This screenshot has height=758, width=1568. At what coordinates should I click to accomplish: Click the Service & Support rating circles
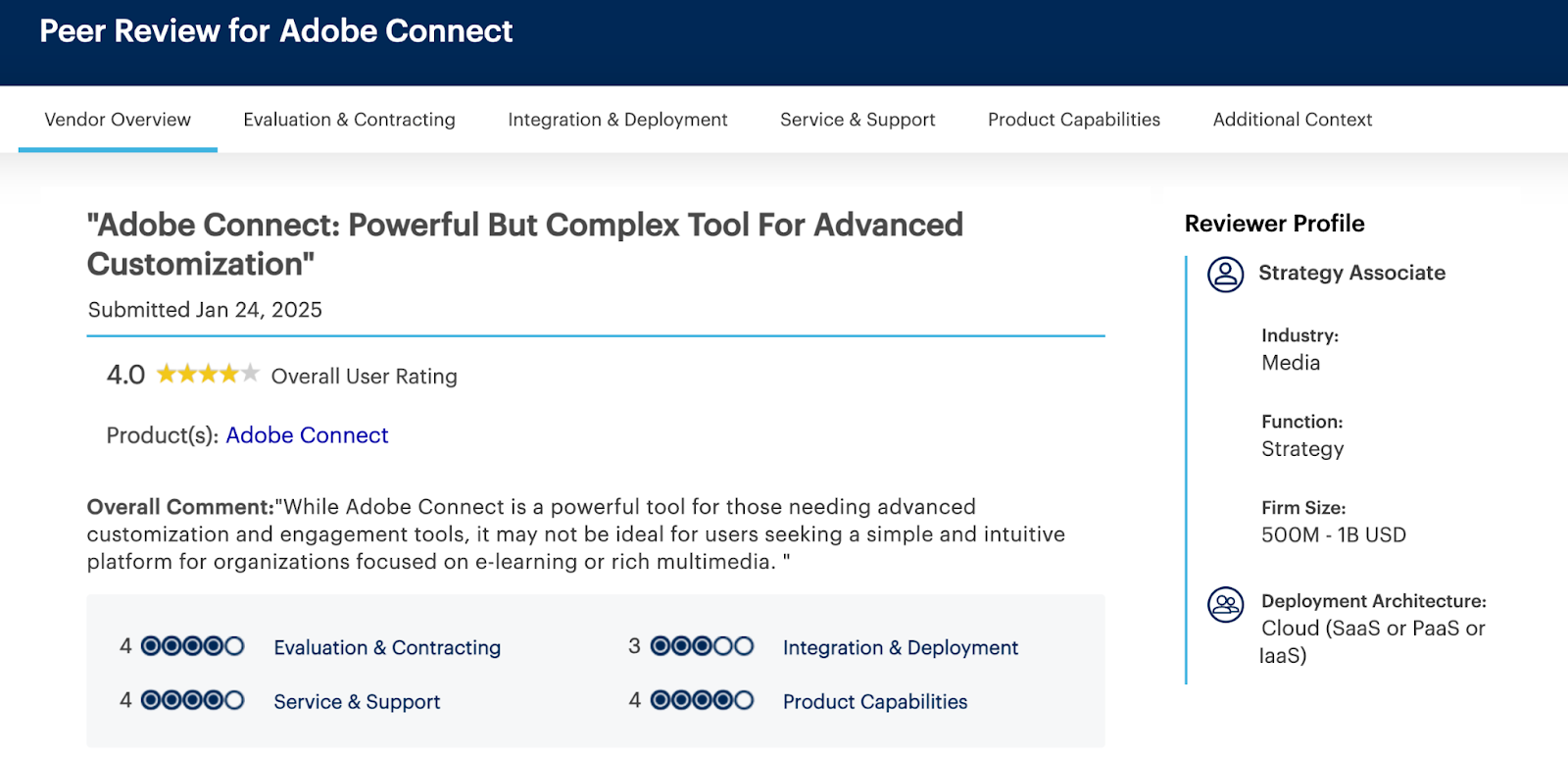click(x=192, y=700)
